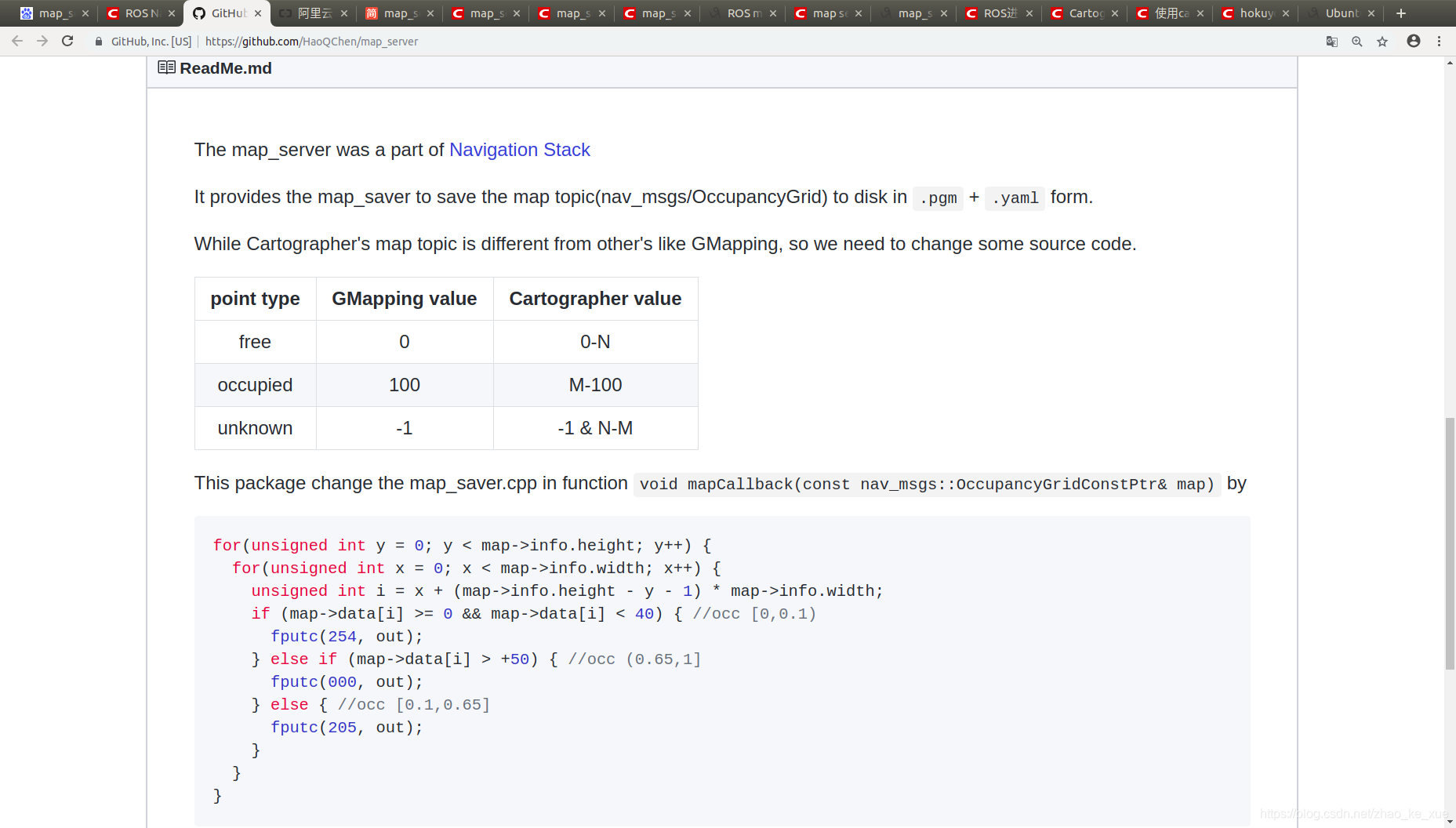Click the ReadMe.md file heading
1456x828 pixels.
point(226,68)
